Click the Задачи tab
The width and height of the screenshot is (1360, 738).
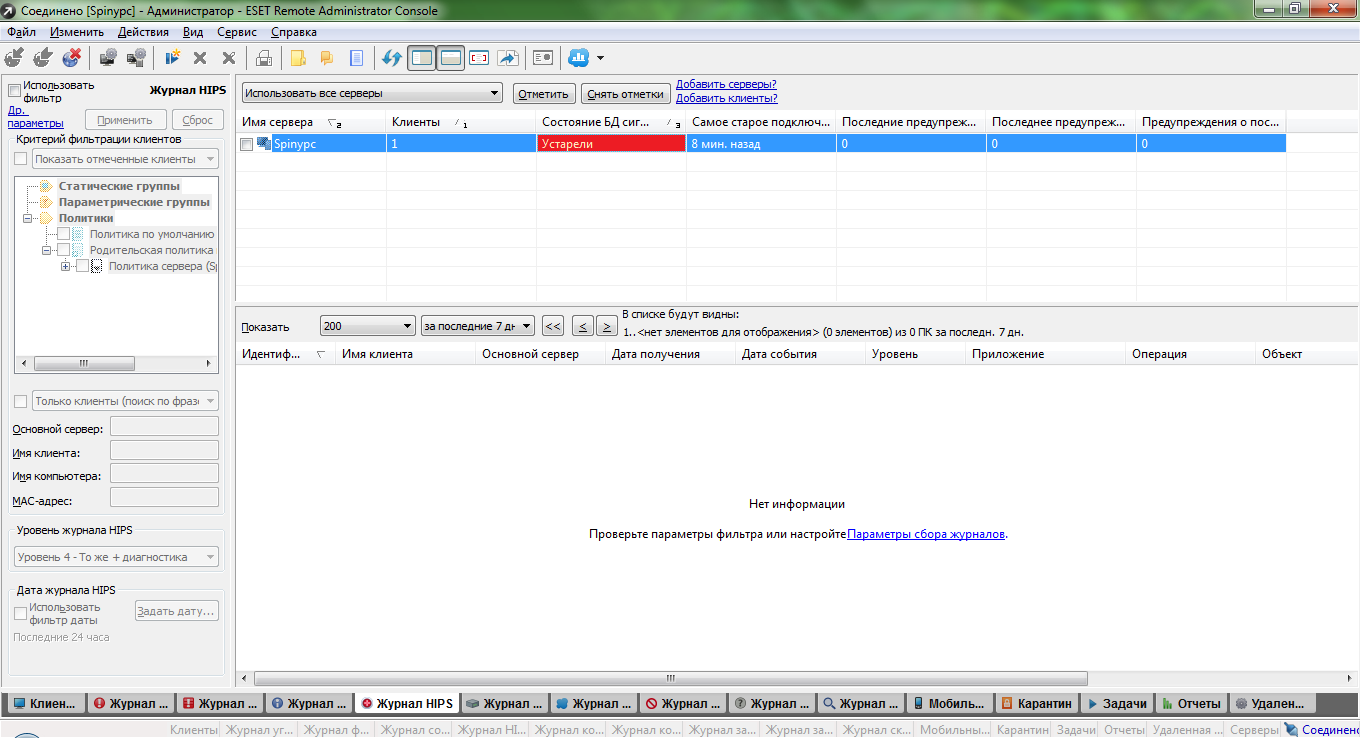click(1118, 703)
